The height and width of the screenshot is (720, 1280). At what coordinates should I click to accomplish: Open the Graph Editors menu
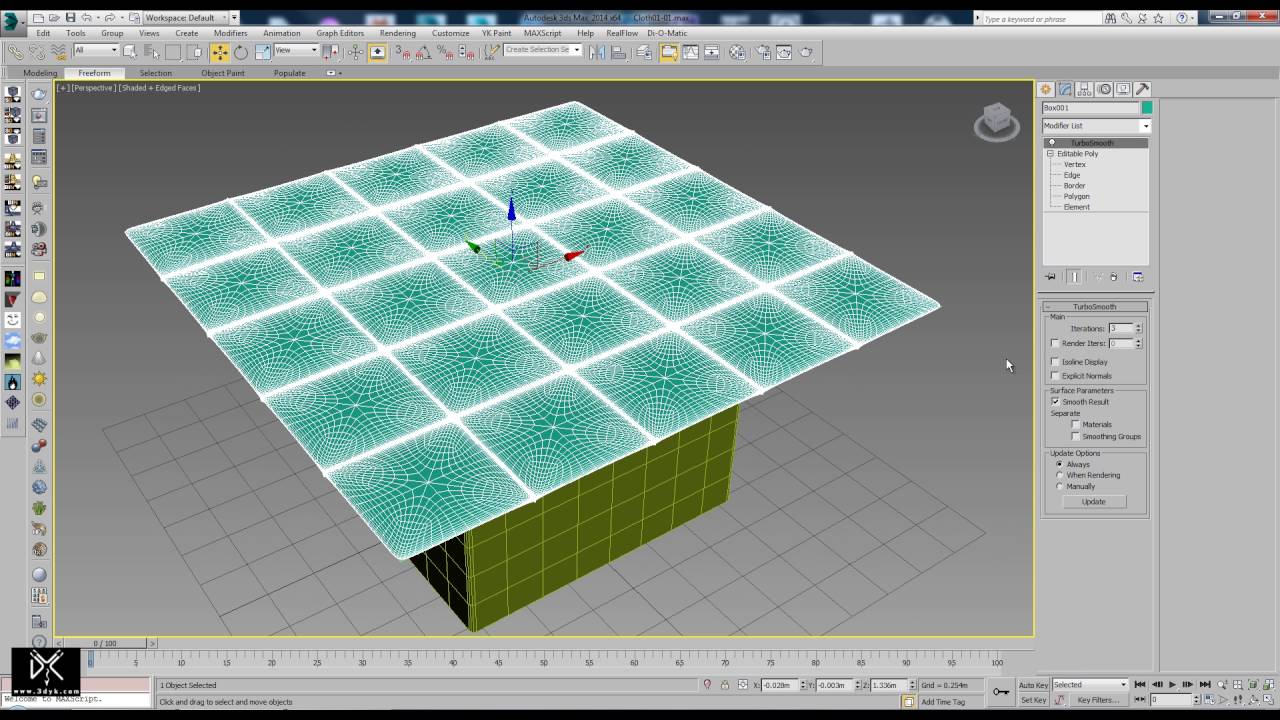coord(340,33)
